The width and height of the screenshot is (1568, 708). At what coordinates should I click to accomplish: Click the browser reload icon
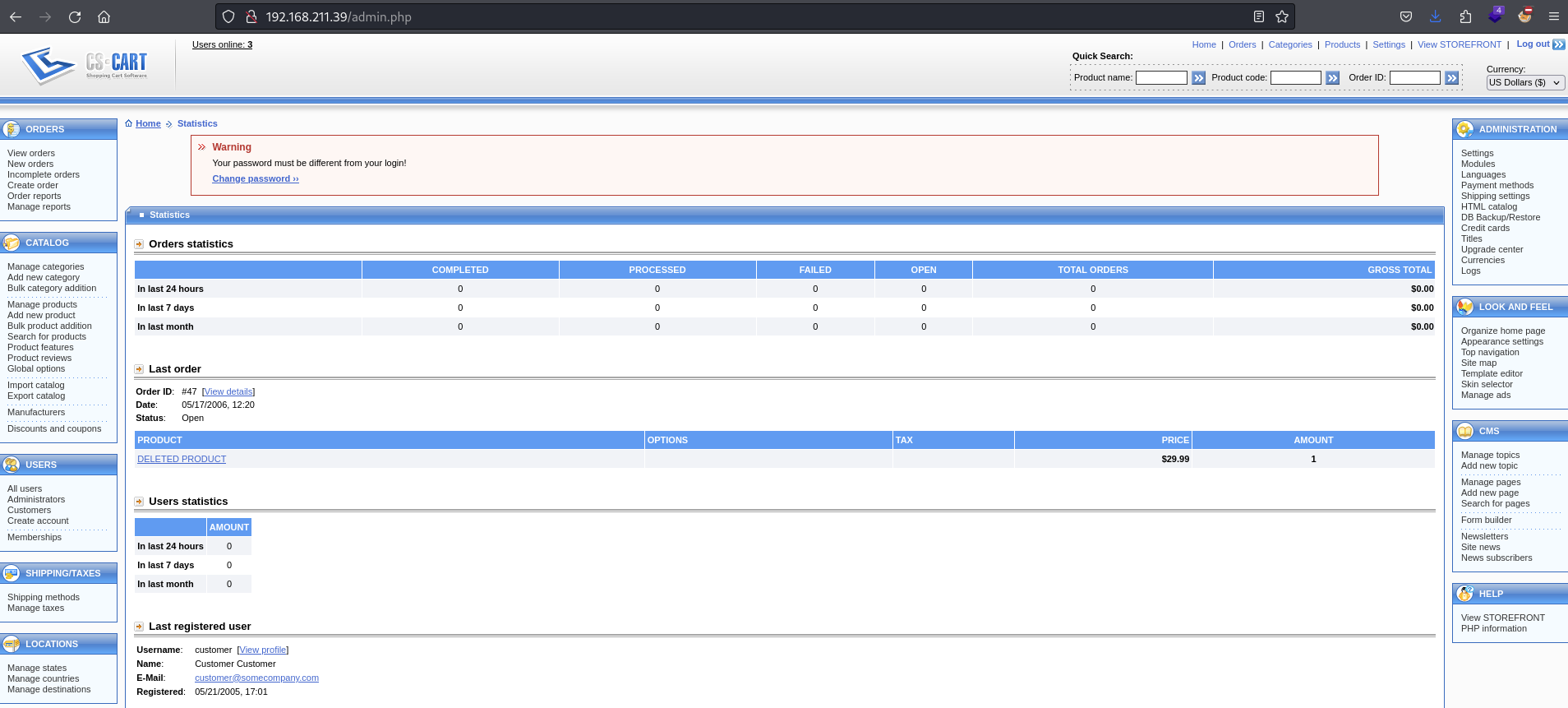pos(75,16)
